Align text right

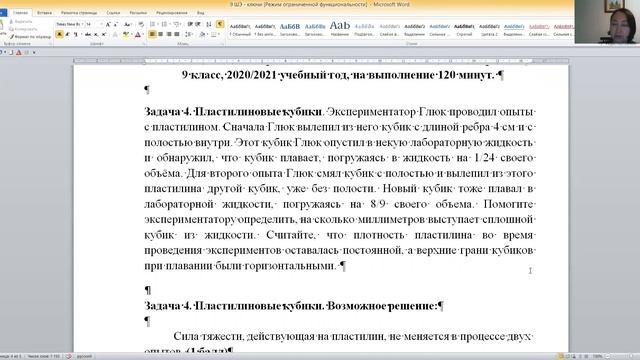point(169,35)
